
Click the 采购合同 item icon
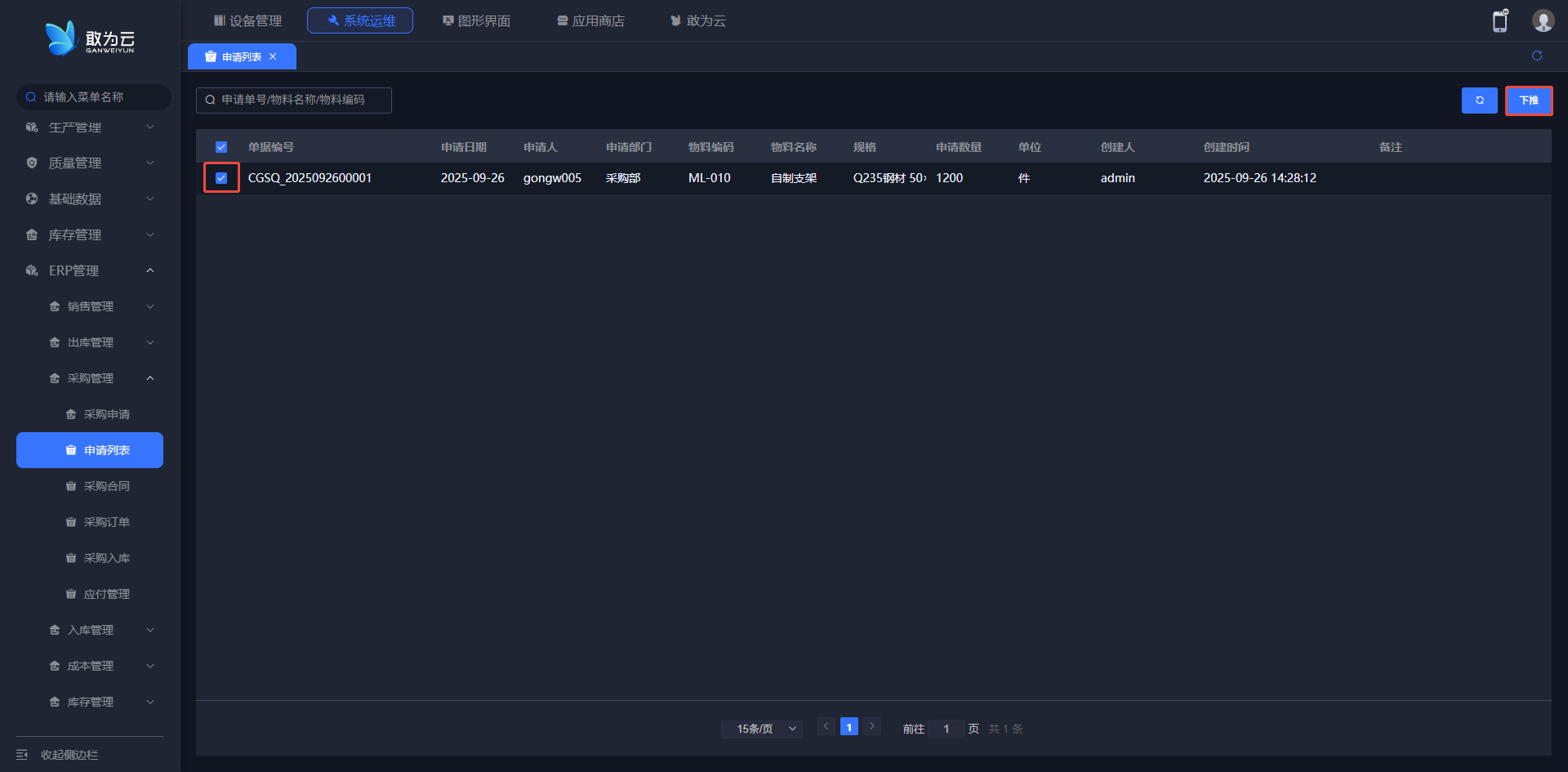71,486
